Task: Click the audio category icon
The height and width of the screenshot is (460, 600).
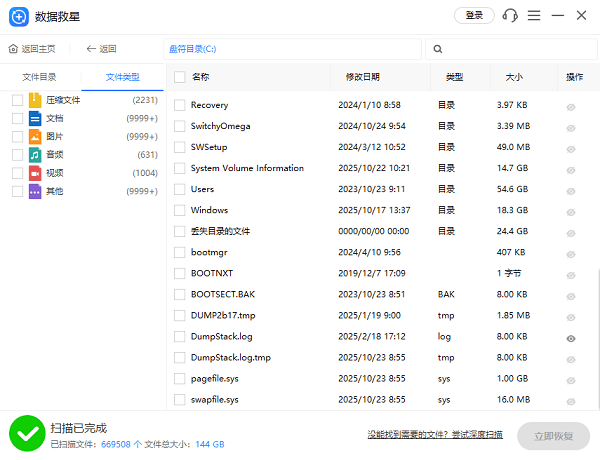Action: pyautogui.click(x=35, y=154)
